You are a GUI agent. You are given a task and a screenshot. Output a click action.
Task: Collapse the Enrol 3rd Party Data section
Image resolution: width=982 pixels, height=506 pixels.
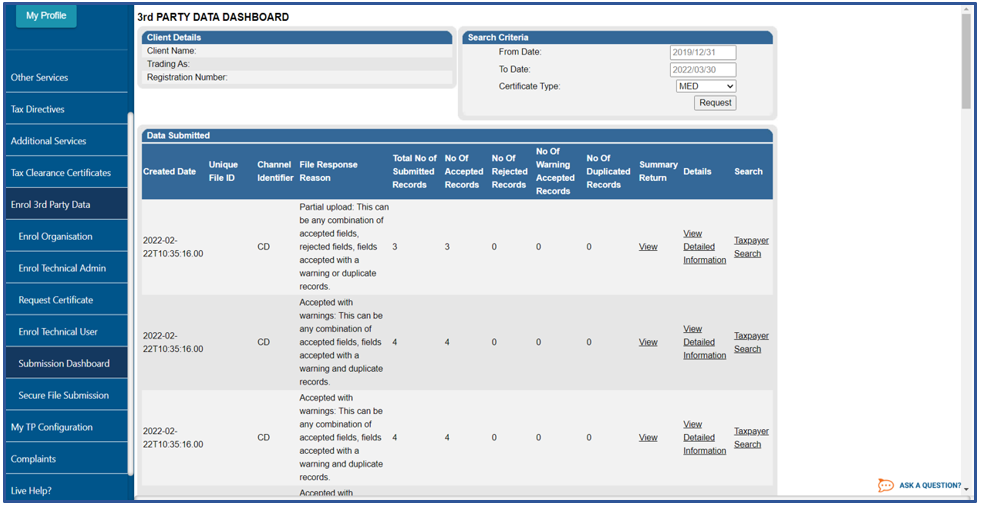pyautogui.click(x=50, y=205)
